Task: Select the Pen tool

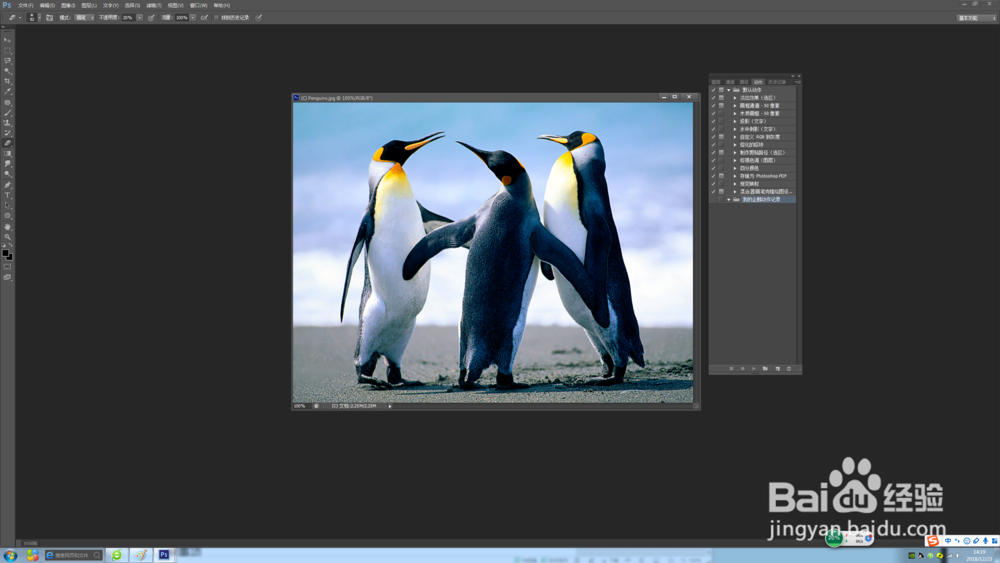Action: tap(8, 185)
